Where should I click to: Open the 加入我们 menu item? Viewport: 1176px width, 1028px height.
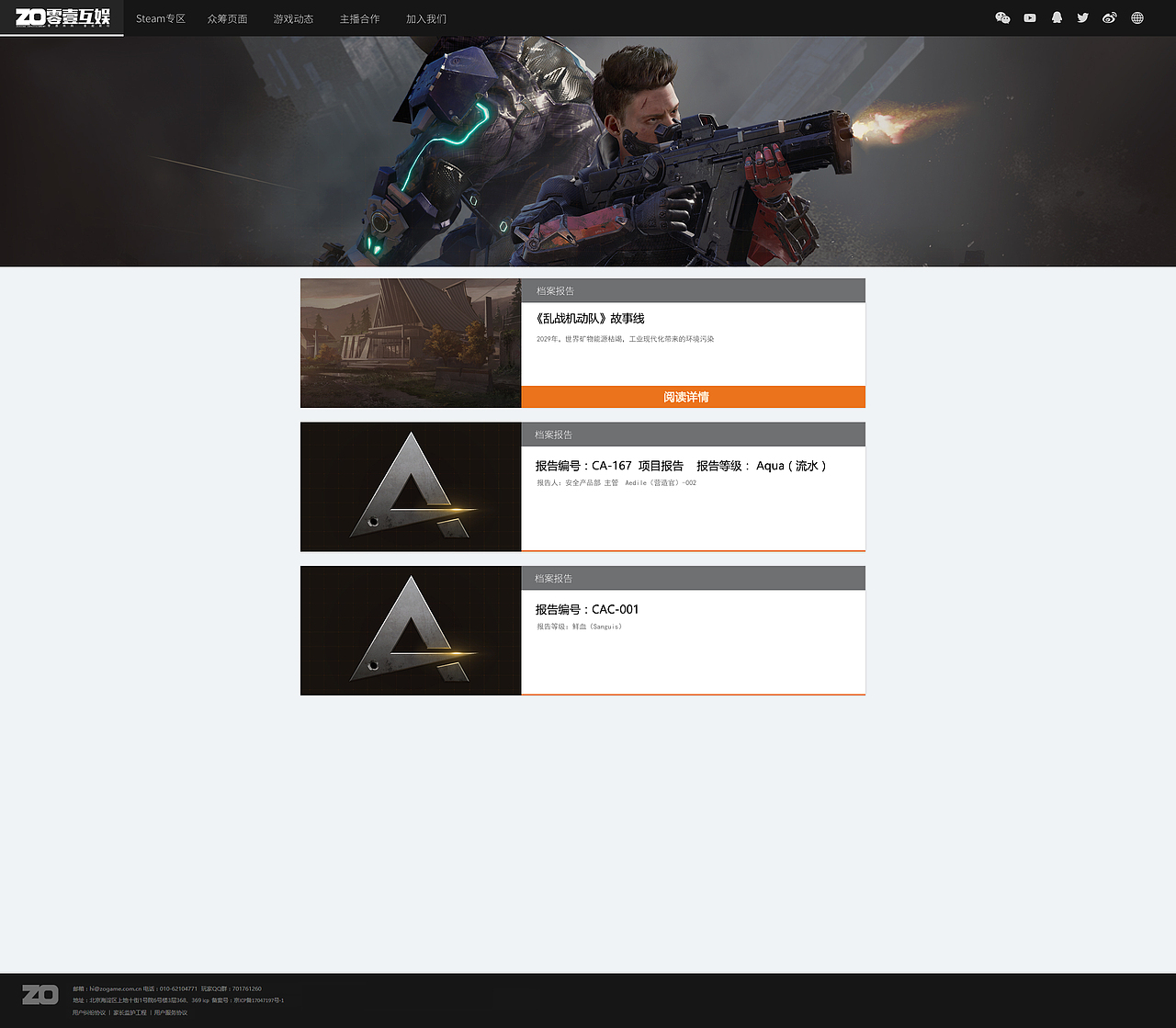point(426,18)
